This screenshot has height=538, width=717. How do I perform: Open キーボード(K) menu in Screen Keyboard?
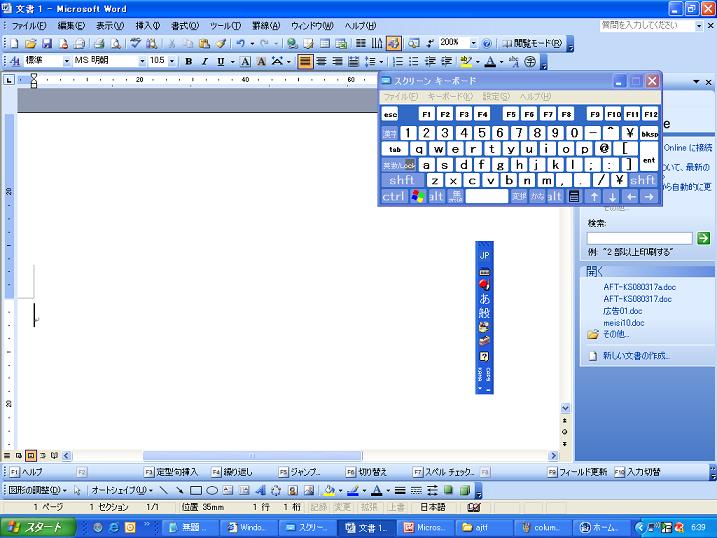pyautogui.click(x=450, y=96)
